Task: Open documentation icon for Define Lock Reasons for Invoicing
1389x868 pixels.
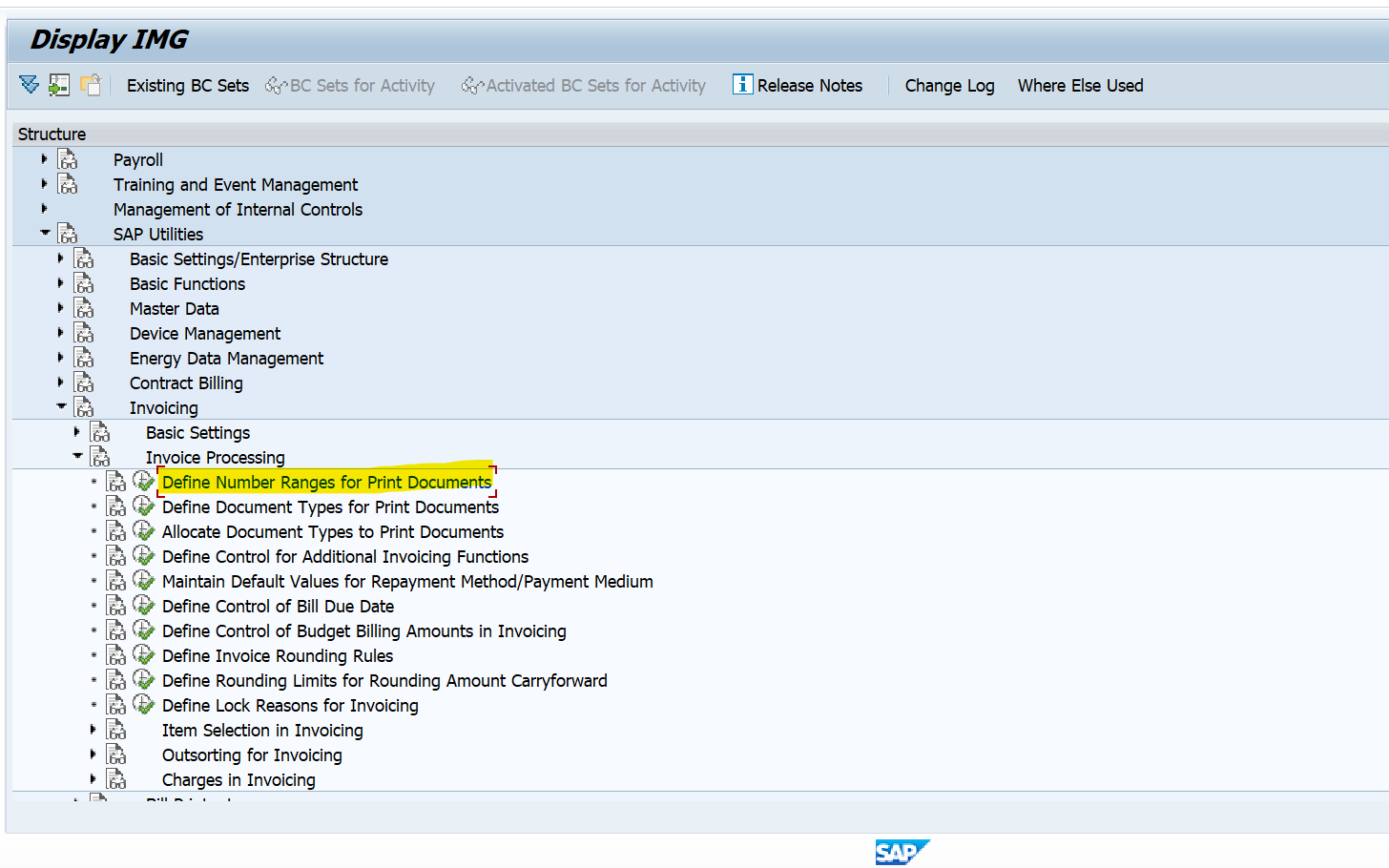Action: click(x=116, y=705)
